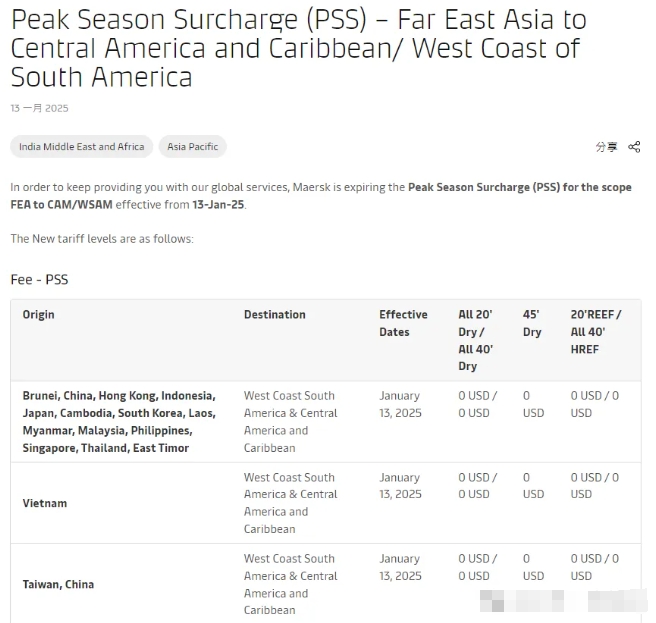This screenshot has height=623, width=656.
Task: Click the Fee - PSS section heading
Action: click(x=39, y=279)
